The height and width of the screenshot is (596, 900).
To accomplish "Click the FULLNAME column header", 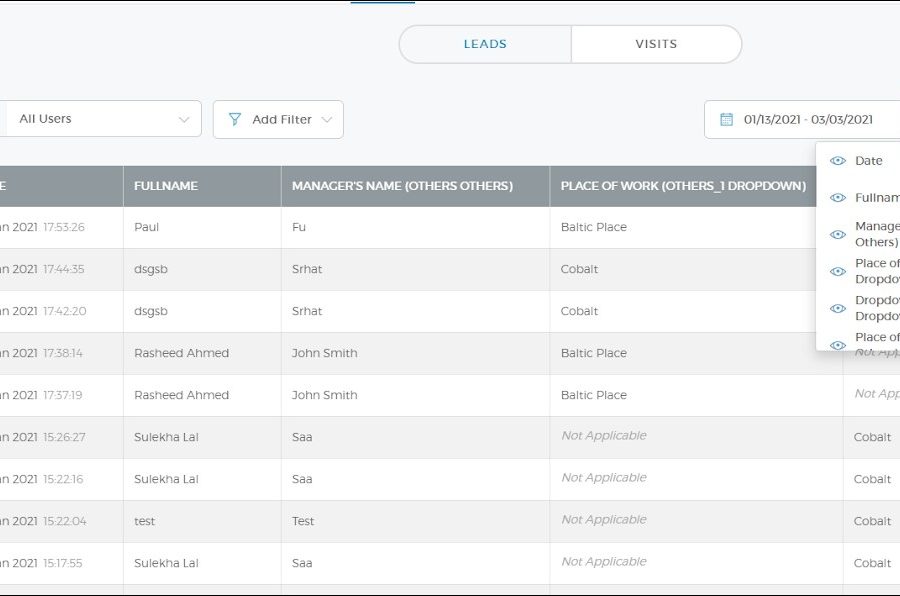I will click(x=166, y=186).
